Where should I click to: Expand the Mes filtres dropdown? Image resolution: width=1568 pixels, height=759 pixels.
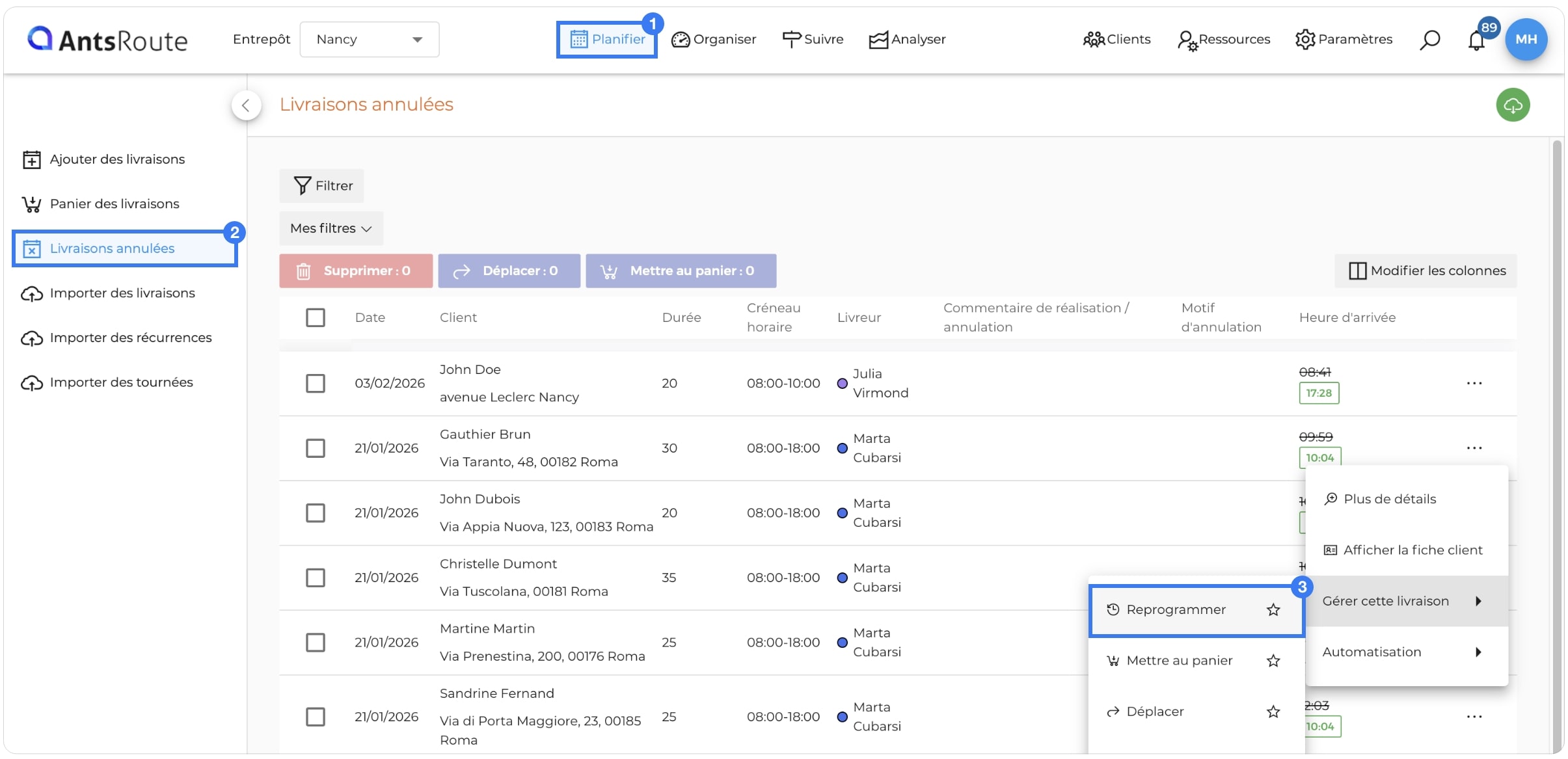click(x=331, y=228)
